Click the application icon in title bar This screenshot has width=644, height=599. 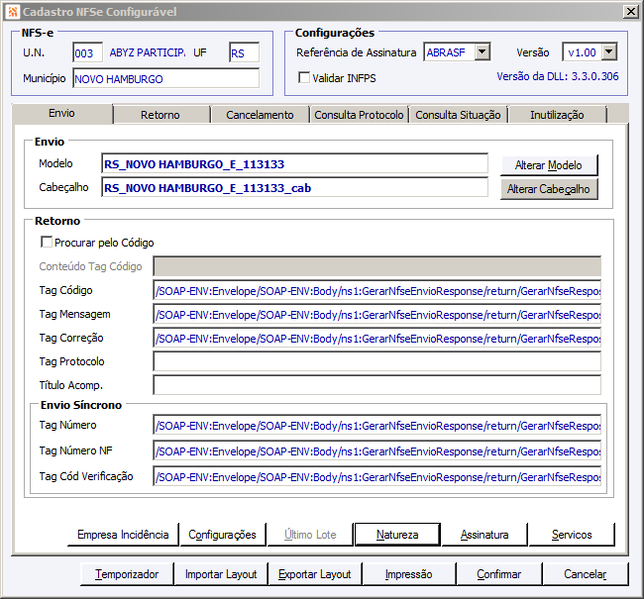(x=13, y=12)
